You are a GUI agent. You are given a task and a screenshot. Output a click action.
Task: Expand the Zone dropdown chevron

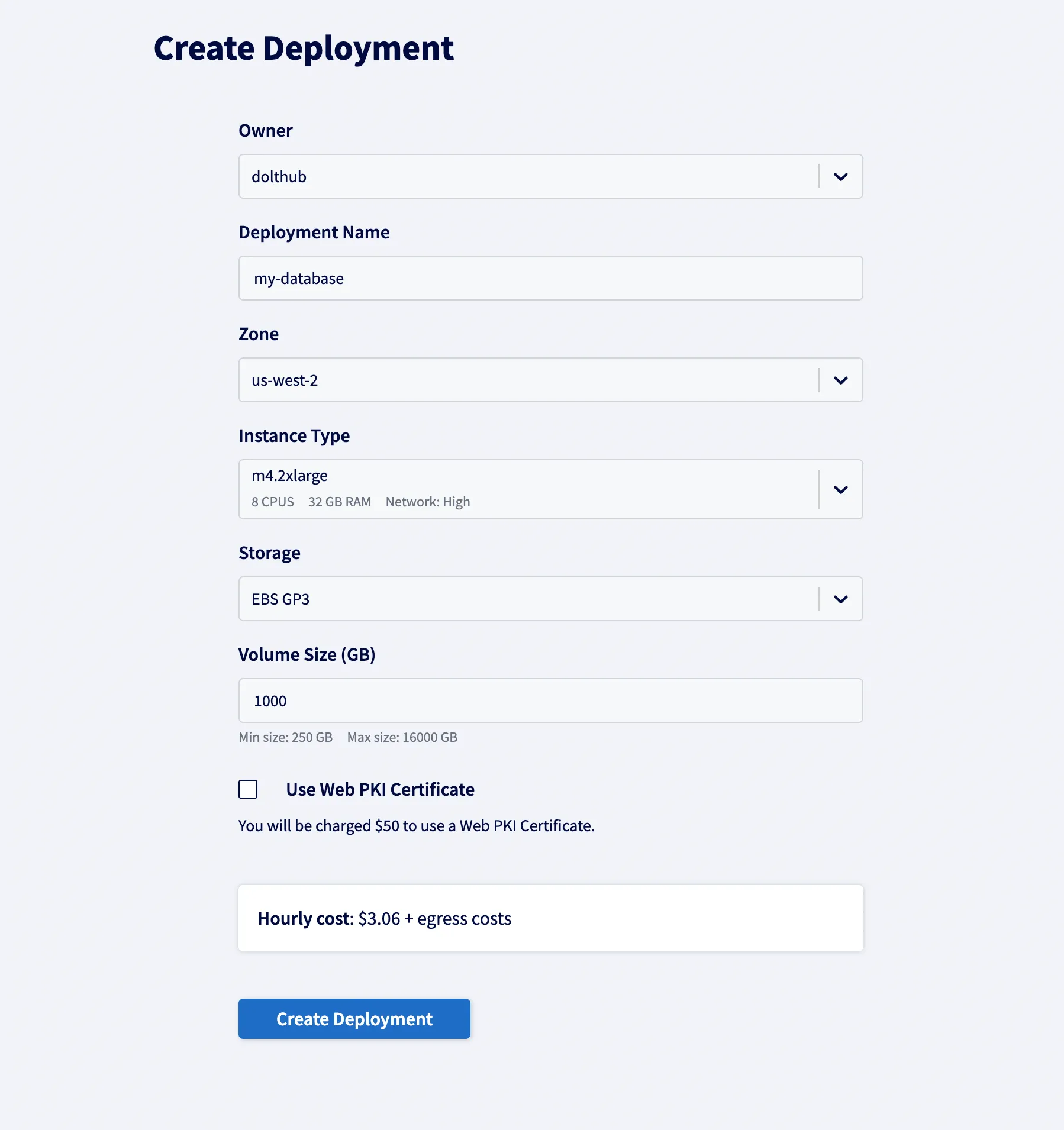pos(841,380)
